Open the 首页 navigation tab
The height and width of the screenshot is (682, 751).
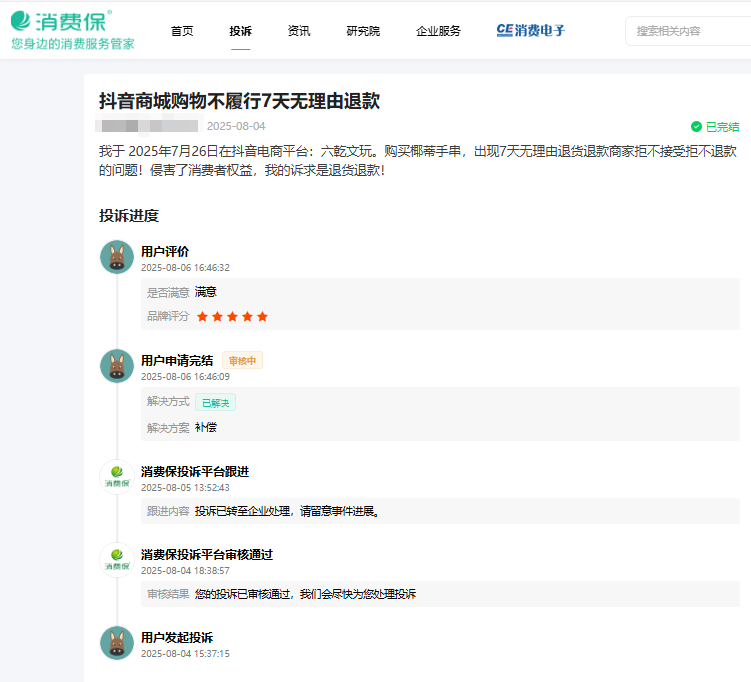coord(182,31)
